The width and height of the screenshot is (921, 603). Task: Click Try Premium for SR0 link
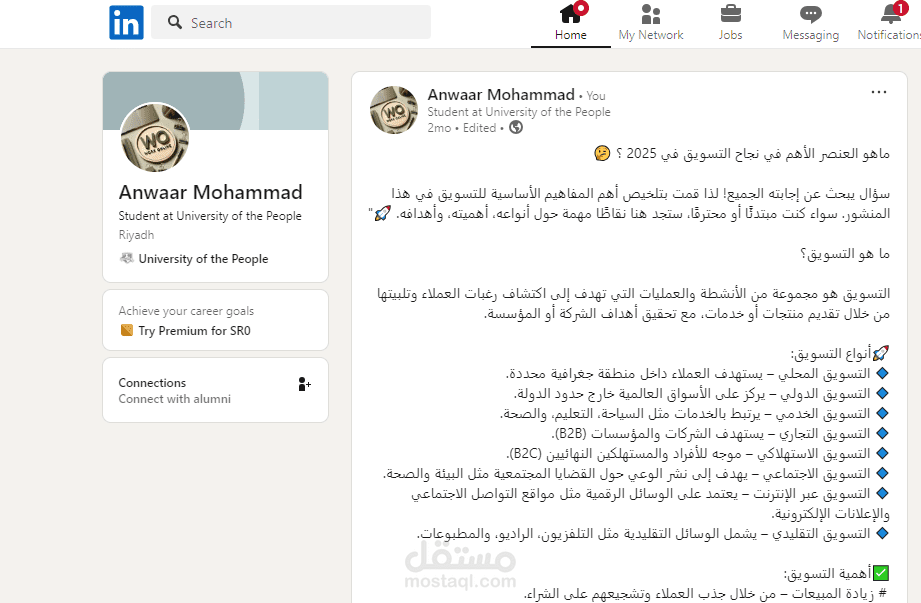194,331
